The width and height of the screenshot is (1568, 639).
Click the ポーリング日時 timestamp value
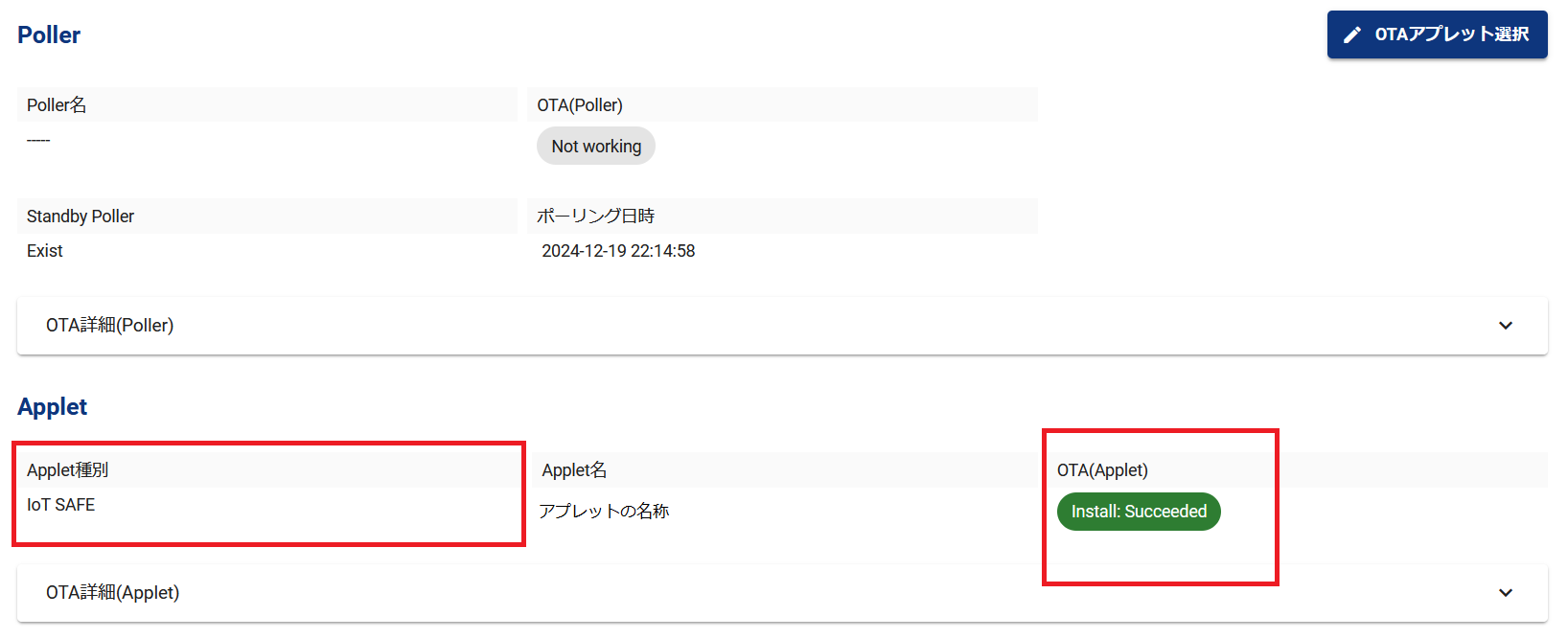(617, 250)
